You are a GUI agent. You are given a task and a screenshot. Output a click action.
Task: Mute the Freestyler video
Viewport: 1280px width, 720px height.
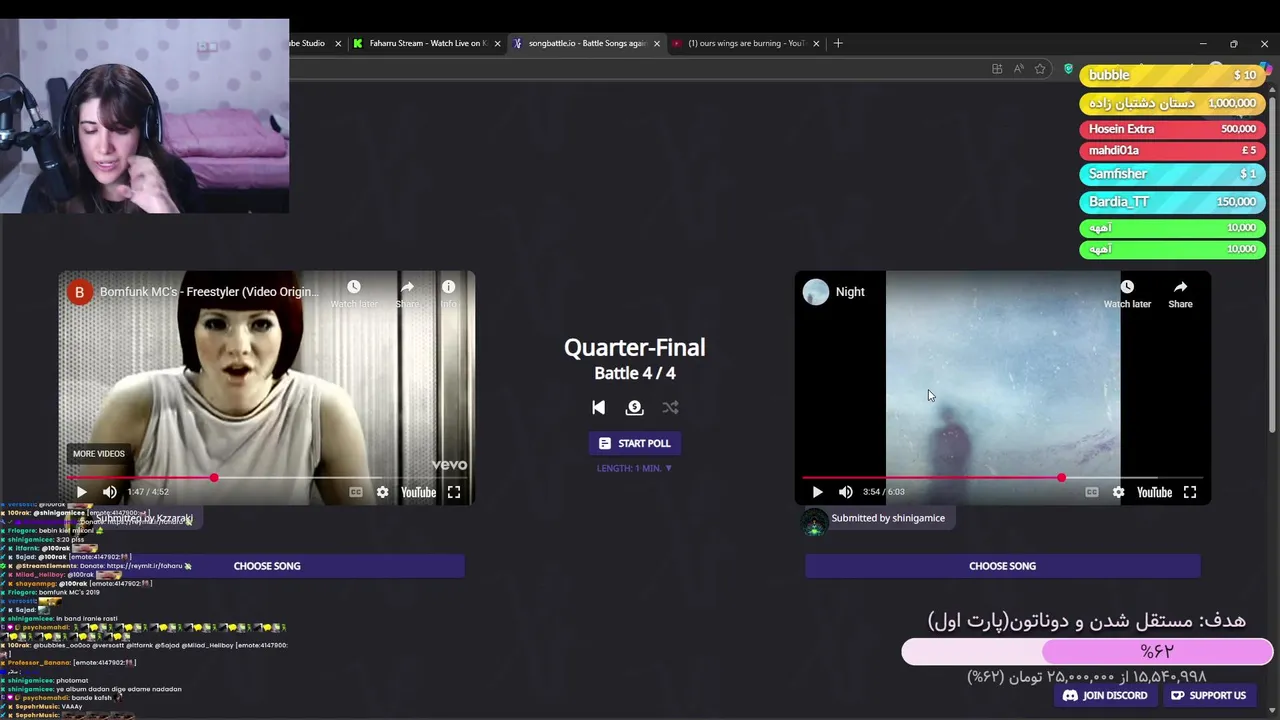(x=110, y=492)
